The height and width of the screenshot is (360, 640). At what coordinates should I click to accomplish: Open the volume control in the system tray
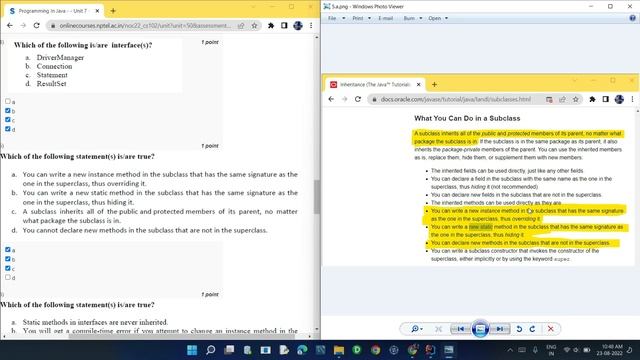click(576, 350)
